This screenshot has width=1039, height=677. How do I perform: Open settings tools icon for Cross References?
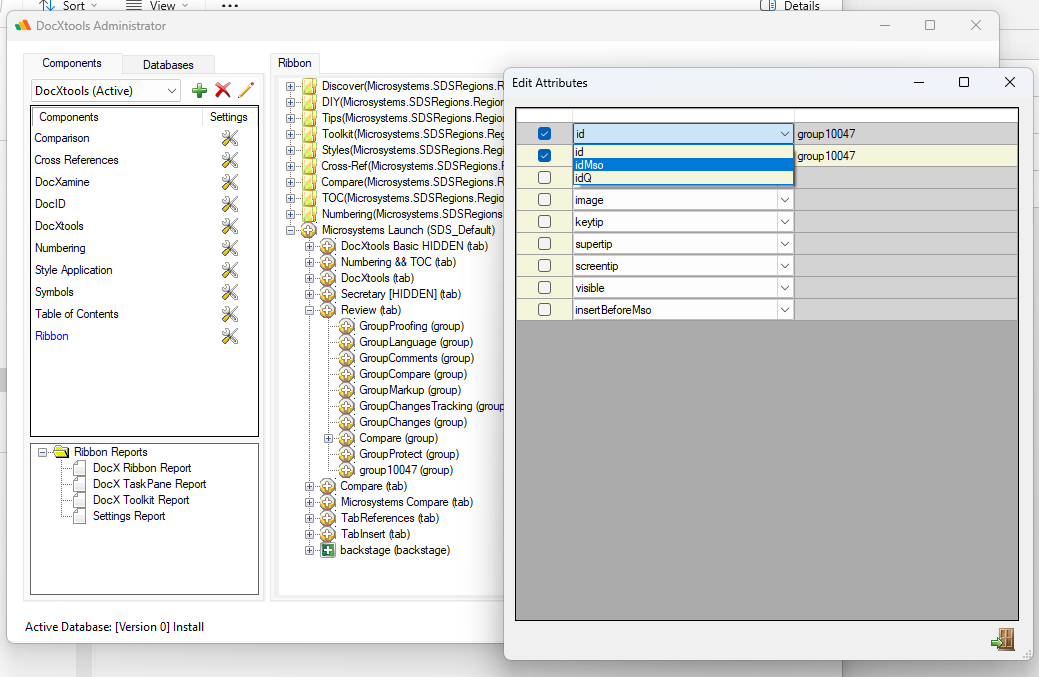[230, 160]
